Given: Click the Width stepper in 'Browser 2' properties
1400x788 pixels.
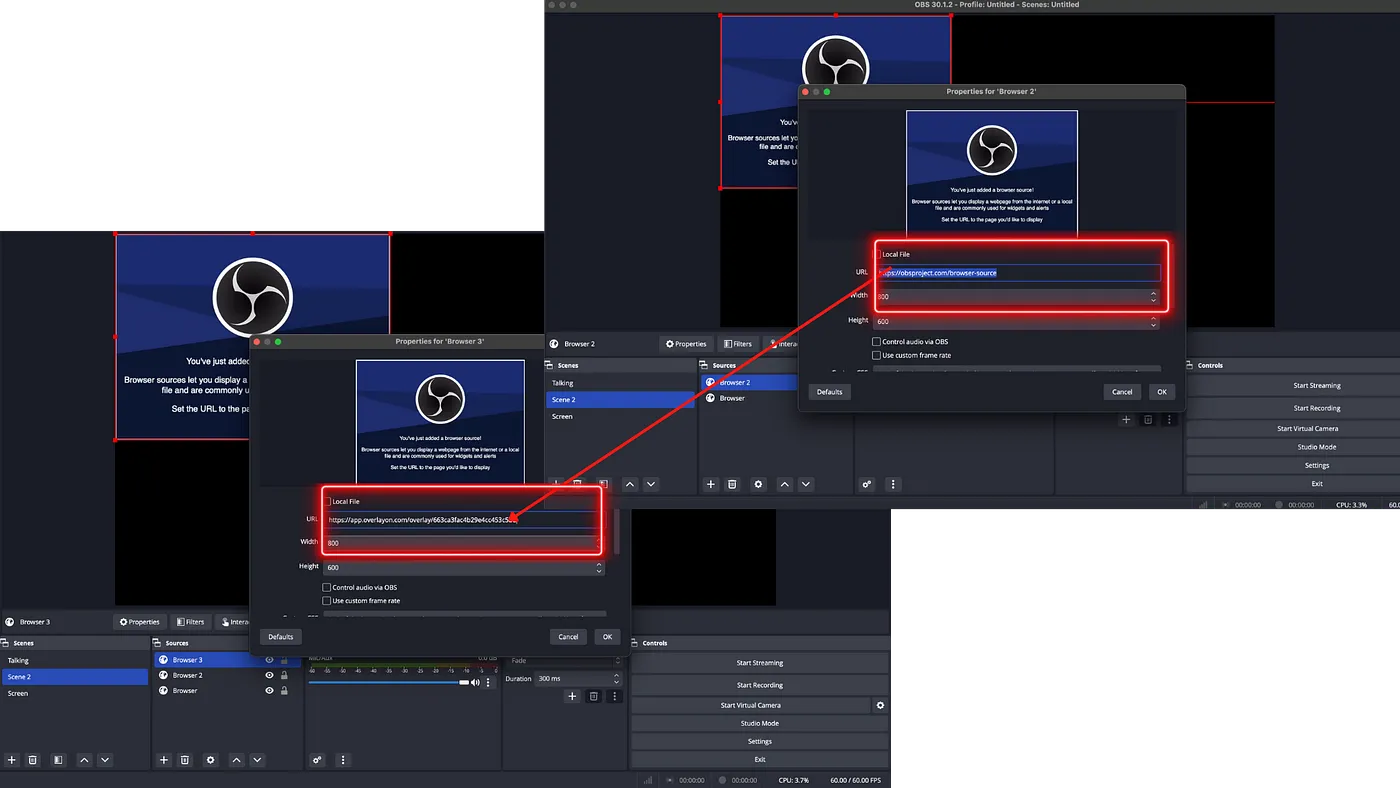Looking at the screenshot, I should pos(1153,297).
